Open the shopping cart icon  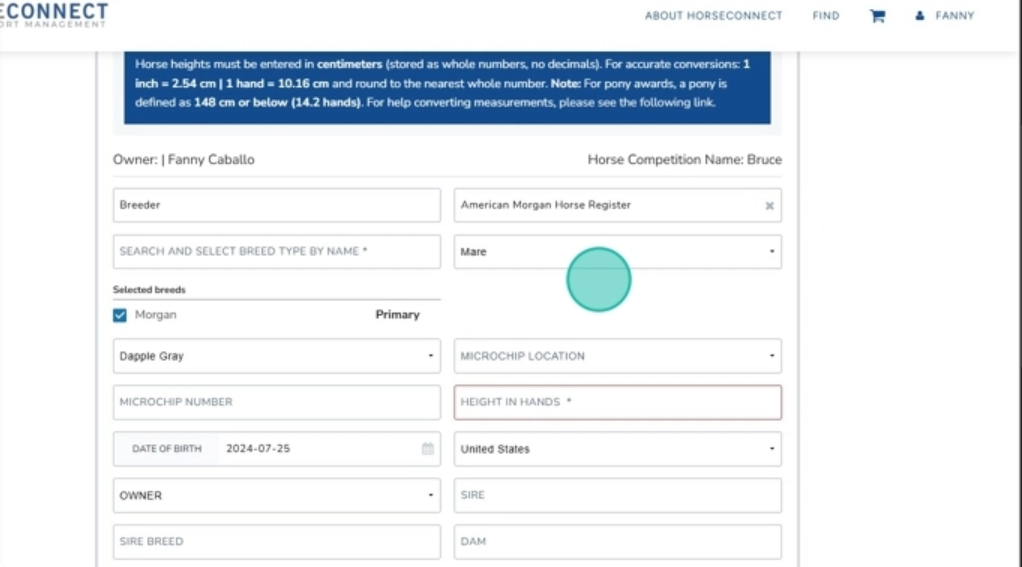click(x=877, y=16)
